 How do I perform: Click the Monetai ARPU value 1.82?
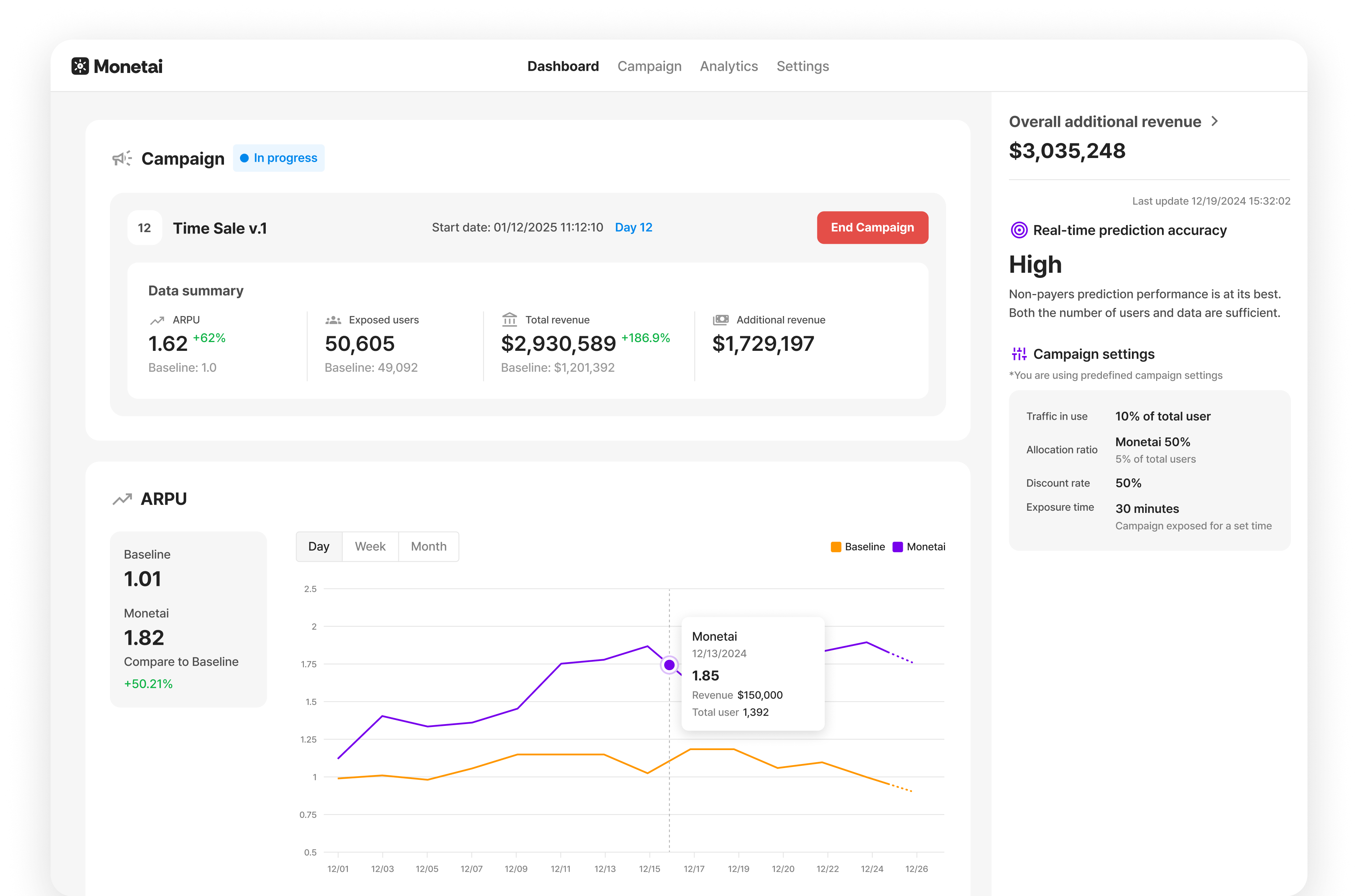tap(144, 638)
